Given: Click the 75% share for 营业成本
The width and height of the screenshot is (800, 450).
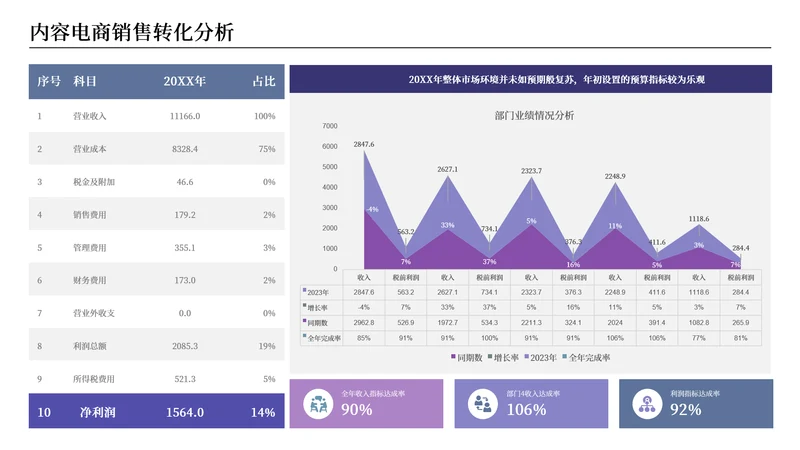Looking at the screenshot, I should coord(267,149).
